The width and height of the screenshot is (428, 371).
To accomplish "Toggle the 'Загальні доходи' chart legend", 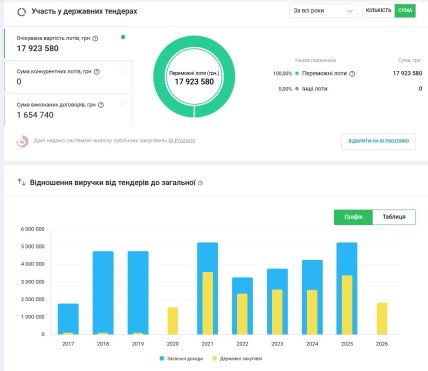I will pyautogui.click(x=181, y=359).
